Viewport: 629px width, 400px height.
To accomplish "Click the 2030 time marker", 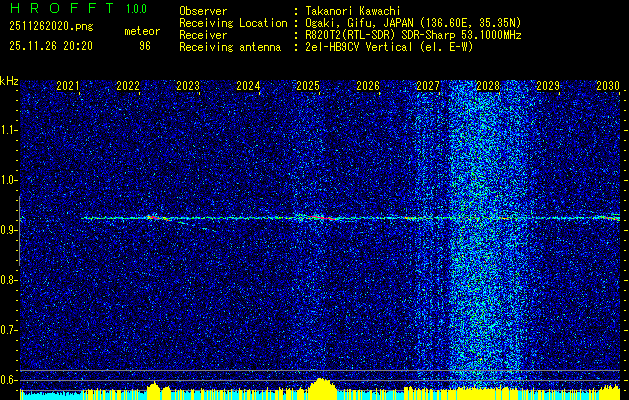I will pos(608,86).
